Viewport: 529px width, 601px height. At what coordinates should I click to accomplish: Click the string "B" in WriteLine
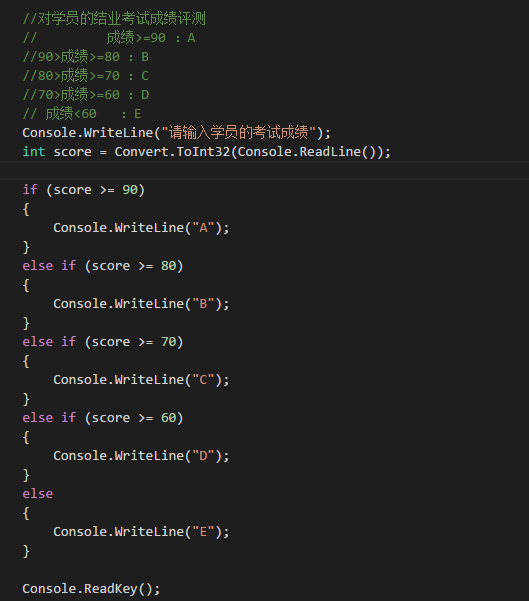203,304
